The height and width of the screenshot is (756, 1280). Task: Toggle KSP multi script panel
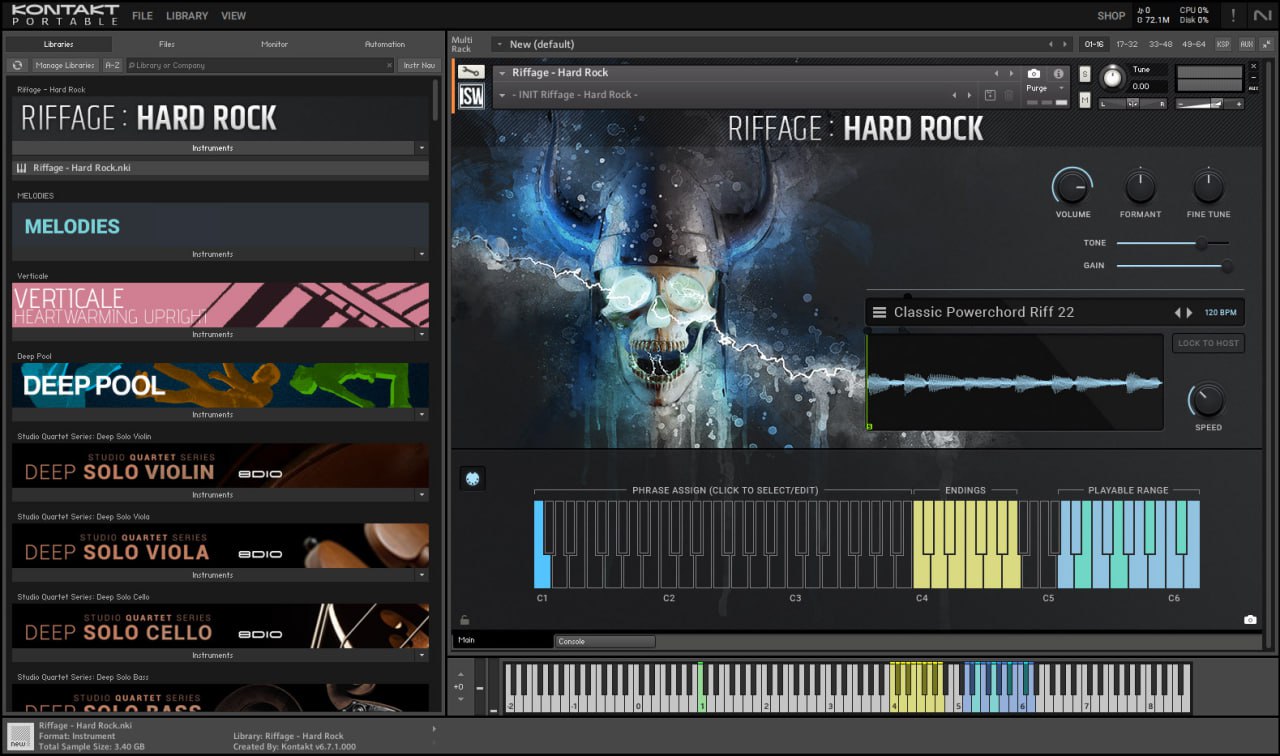point(1223,44)
